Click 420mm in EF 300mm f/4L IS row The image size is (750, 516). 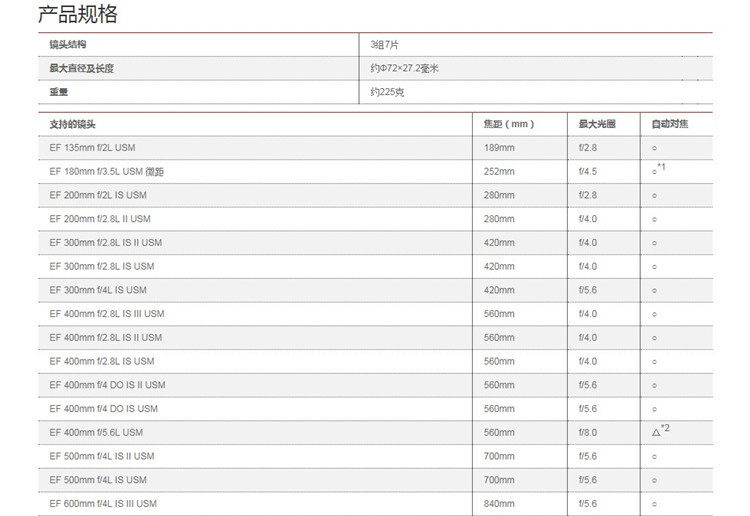point(499,290)
